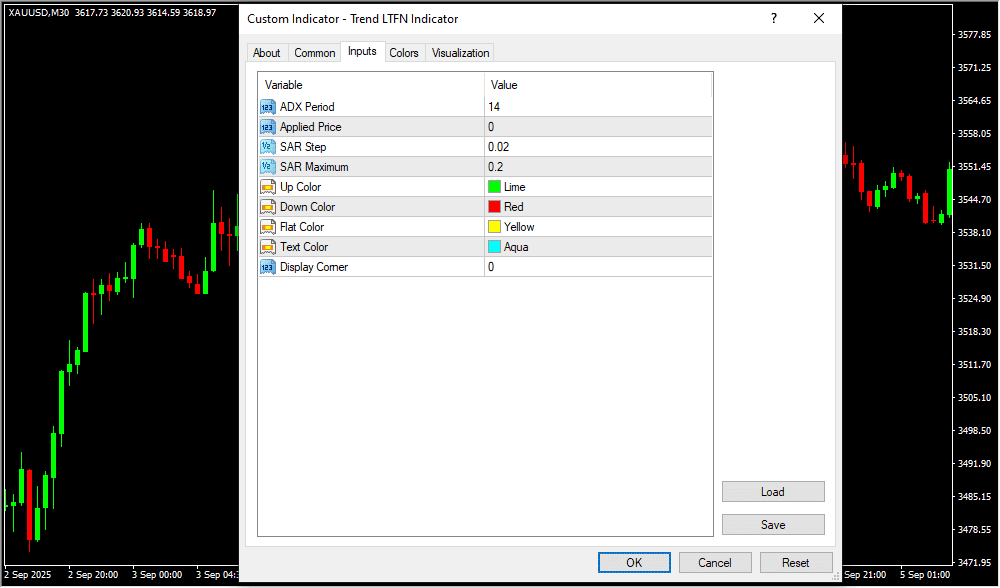Click the ADX Period integer type icon
The width and height of the screenshot is (1000, 588).
267,107
